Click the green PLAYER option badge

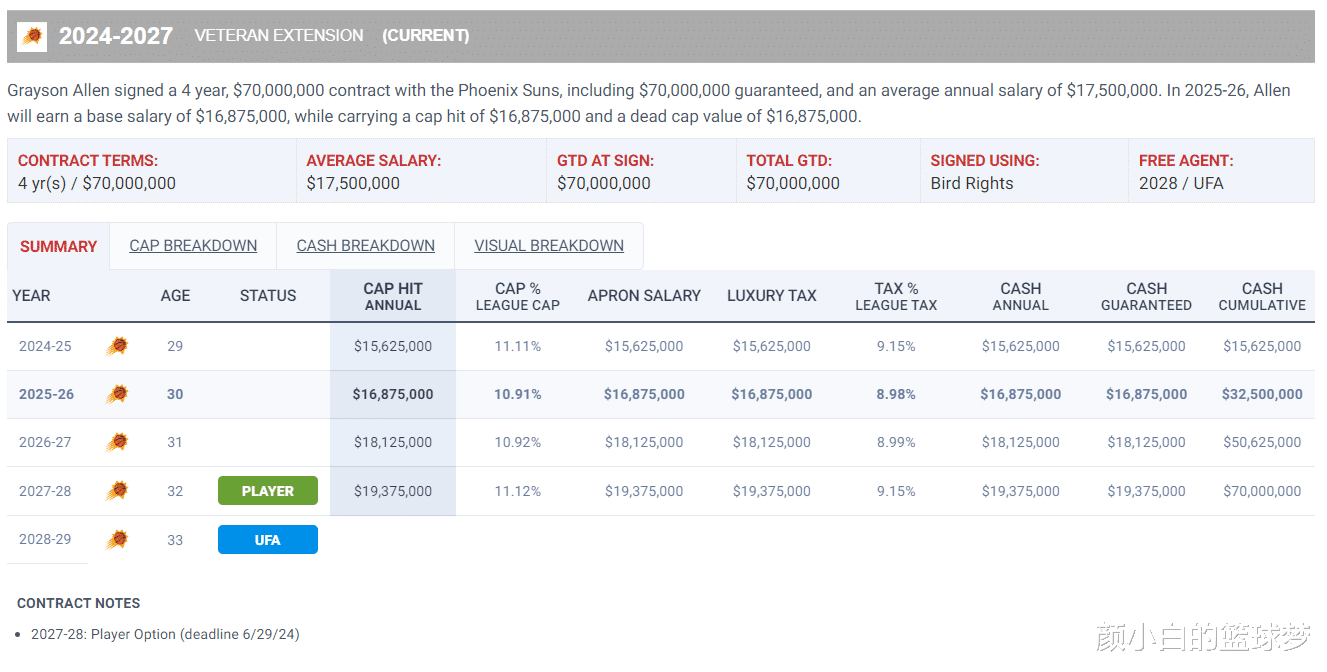[268, 491]
